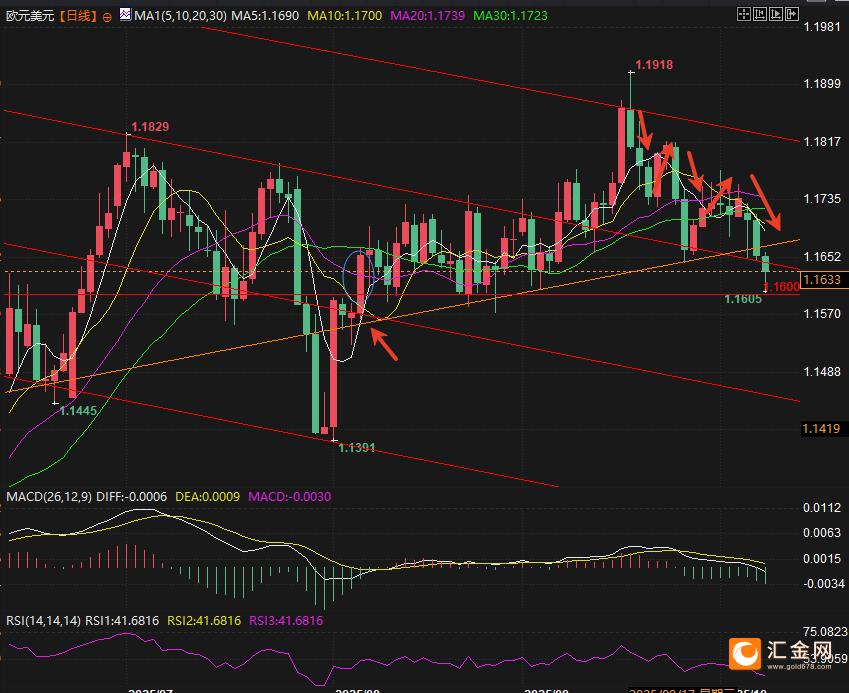Click the 1.1735 axis price
This screenshot has height=693, width=849.
click(x=822, y=199)
